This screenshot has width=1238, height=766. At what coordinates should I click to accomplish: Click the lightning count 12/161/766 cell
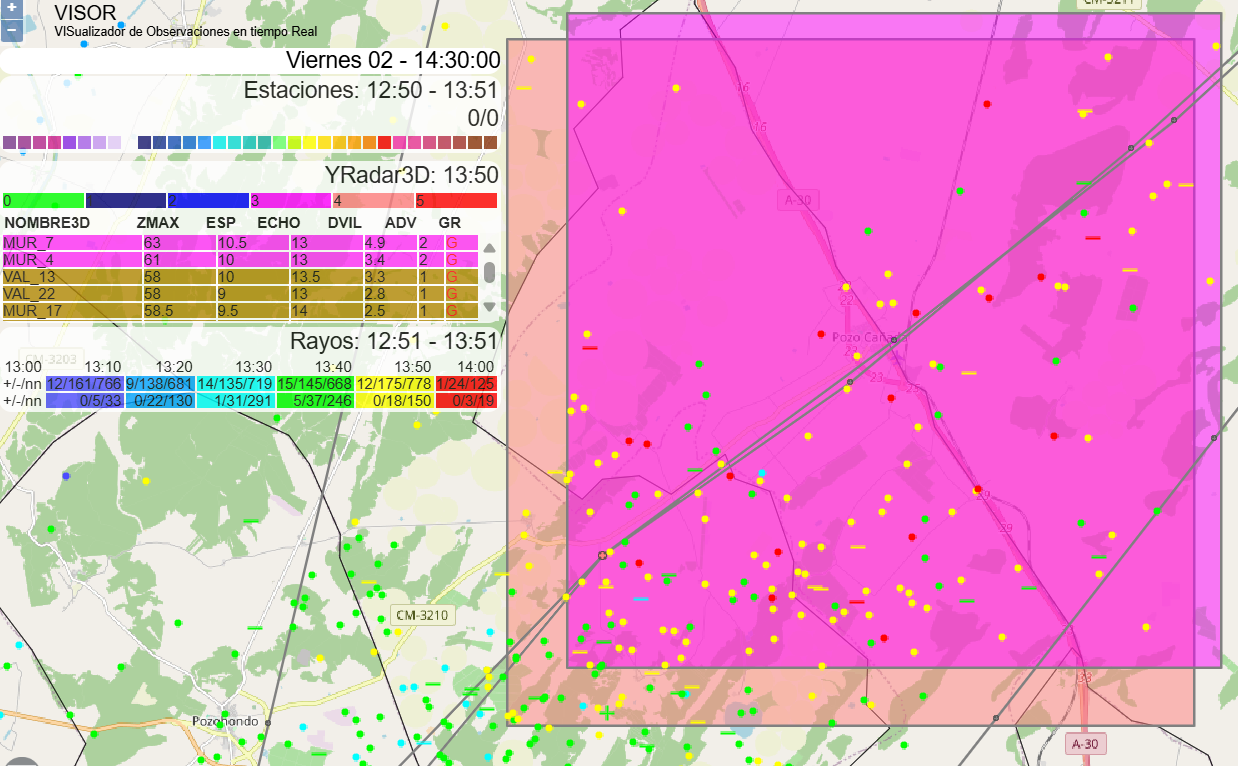(x=84, y=383)
